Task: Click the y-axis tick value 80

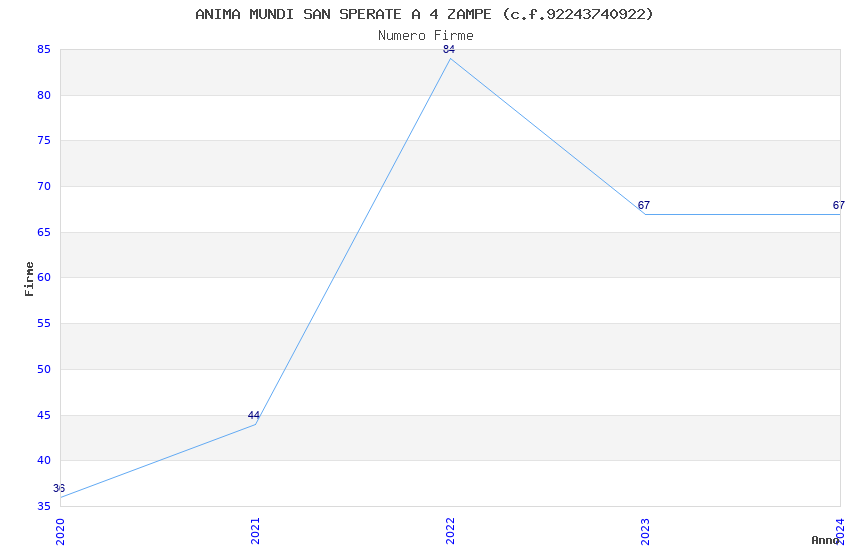Action: (44, 95)
